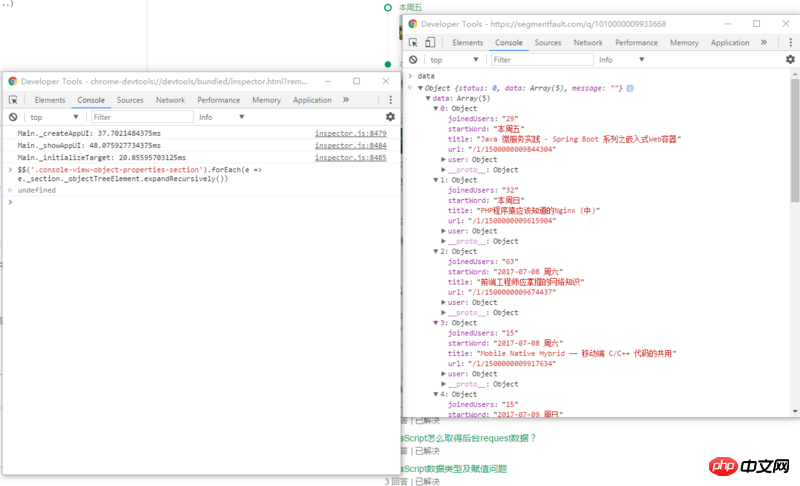Collapse array item 2: Object

[x=436, y=251]
